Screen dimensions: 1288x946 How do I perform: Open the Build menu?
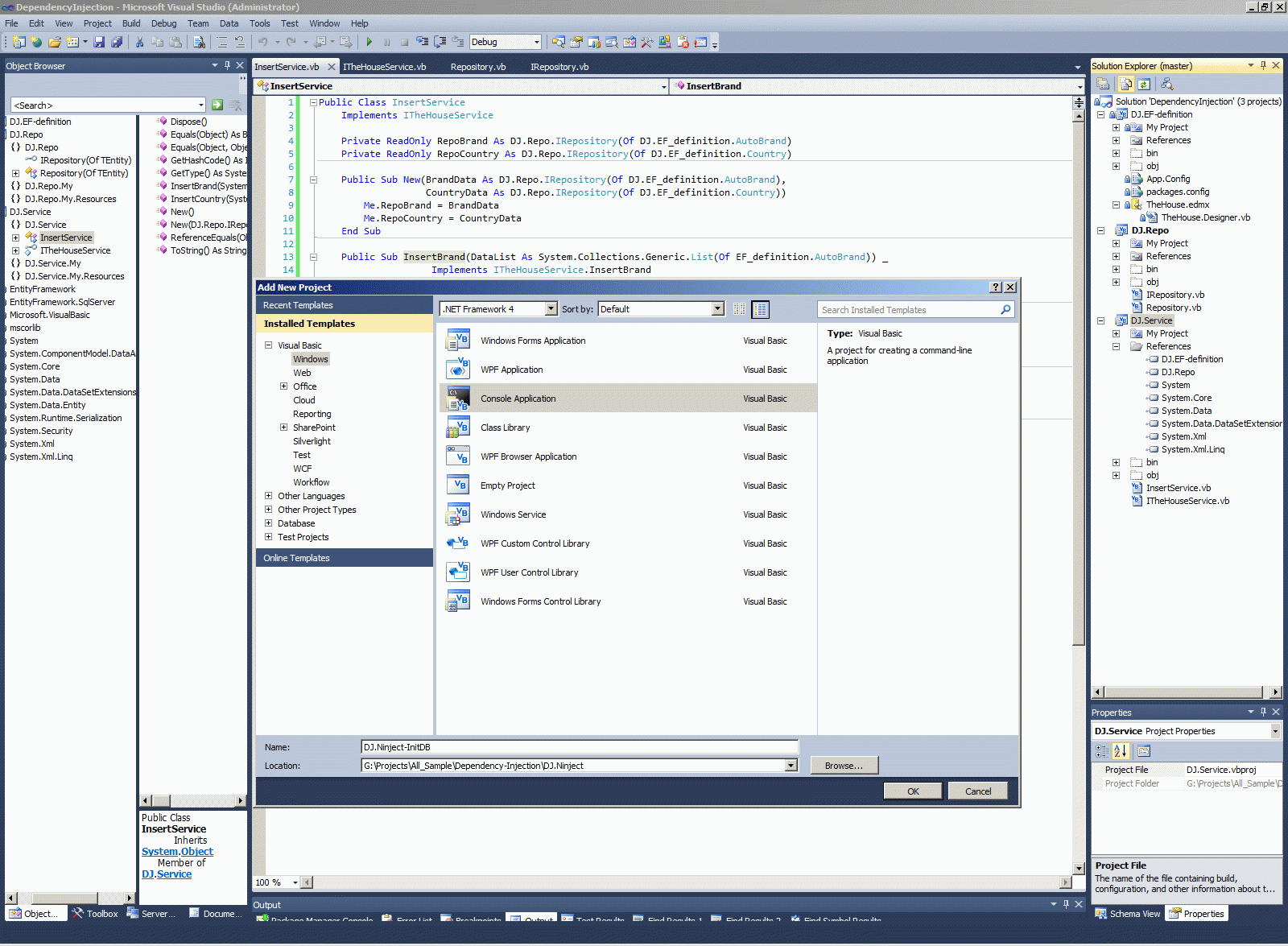(x=131, y=23)
